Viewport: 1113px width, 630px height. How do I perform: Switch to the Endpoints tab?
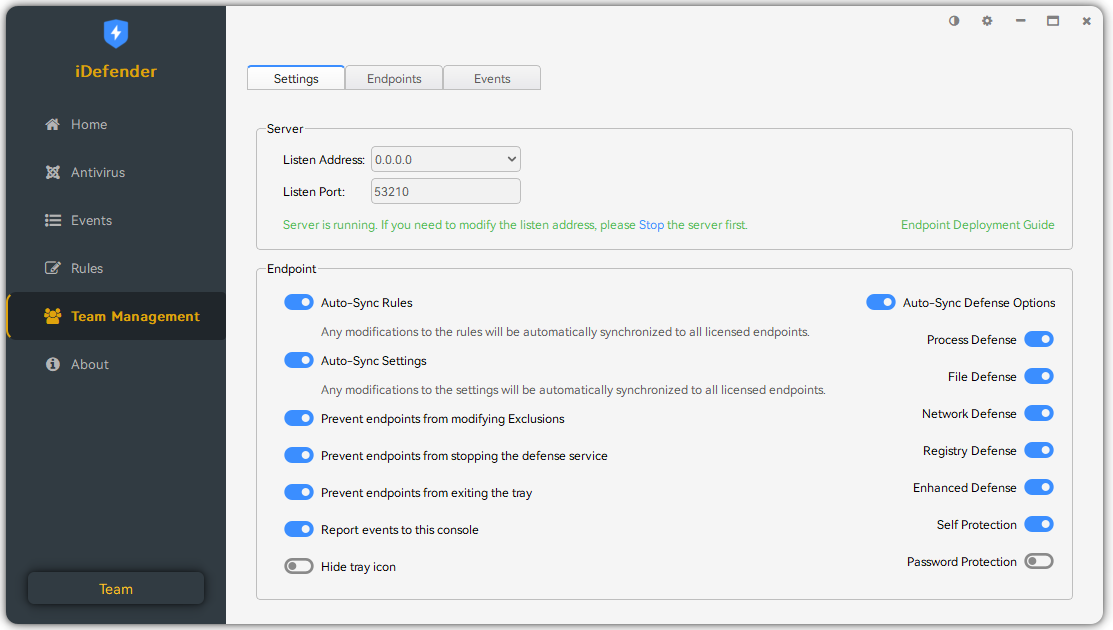394,79
